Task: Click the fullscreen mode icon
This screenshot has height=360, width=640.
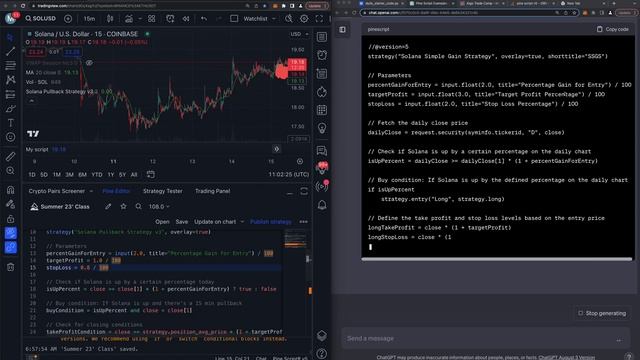Action: (x=319, y=19)
